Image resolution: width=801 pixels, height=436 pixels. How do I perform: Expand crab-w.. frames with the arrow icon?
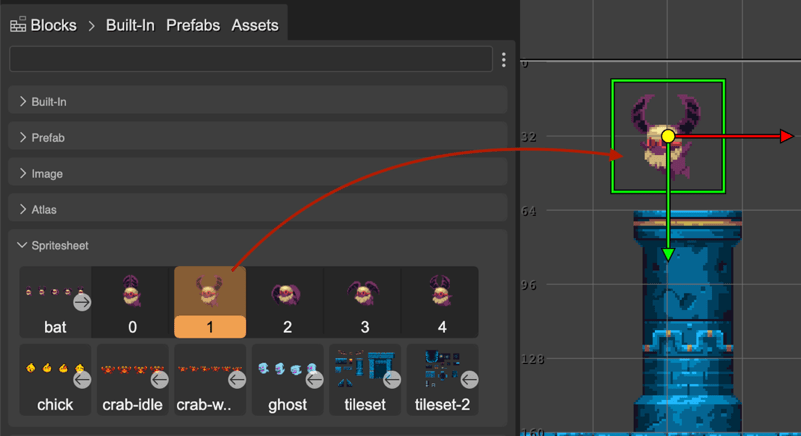pyautogui.click(x=237, y=380)
